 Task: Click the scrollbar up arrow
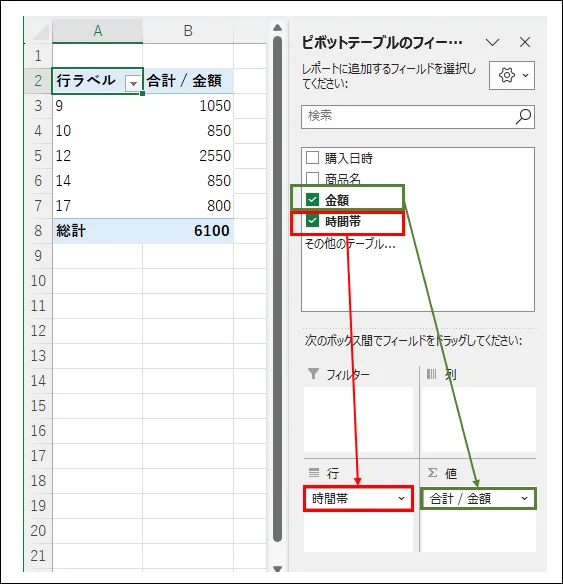(x=277, y=28)
